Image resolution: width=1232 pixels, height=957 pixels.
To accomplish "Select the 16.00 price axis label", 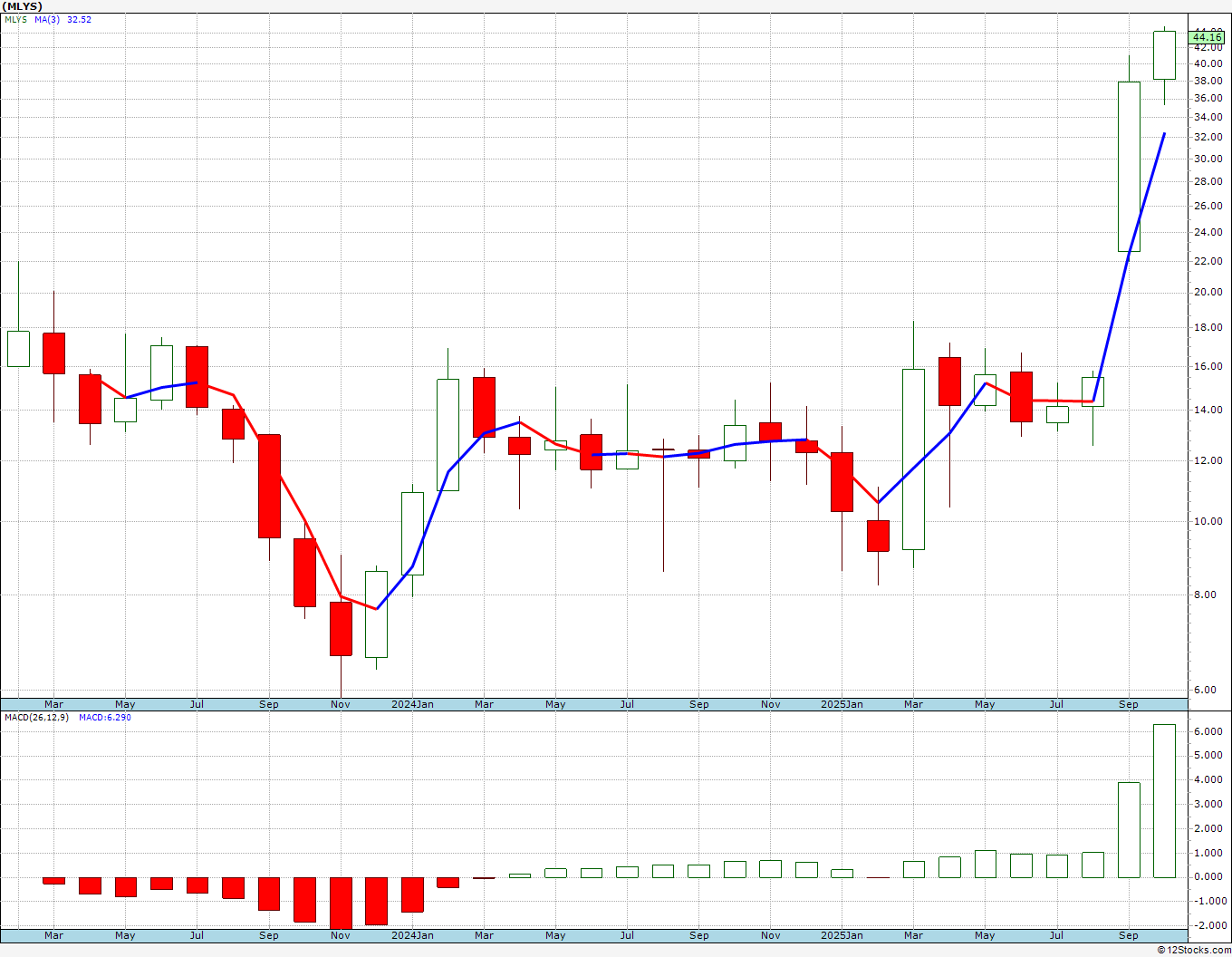I will [x=1208, y=366].
